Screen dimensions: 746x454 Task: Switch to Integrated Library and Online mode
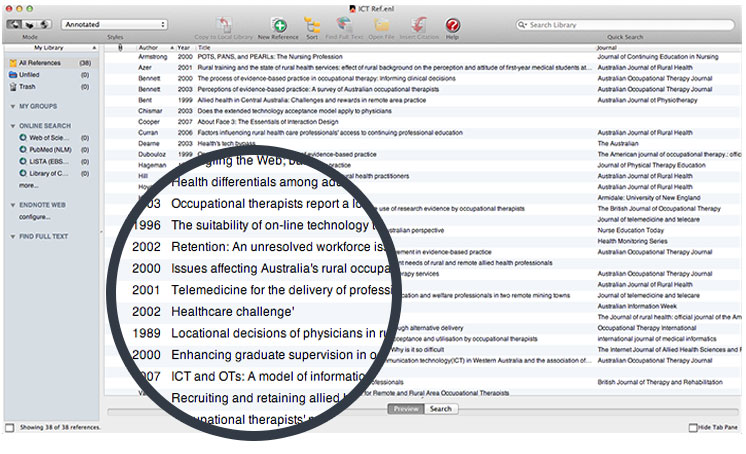pyautogui.click(x=44, y=24)
